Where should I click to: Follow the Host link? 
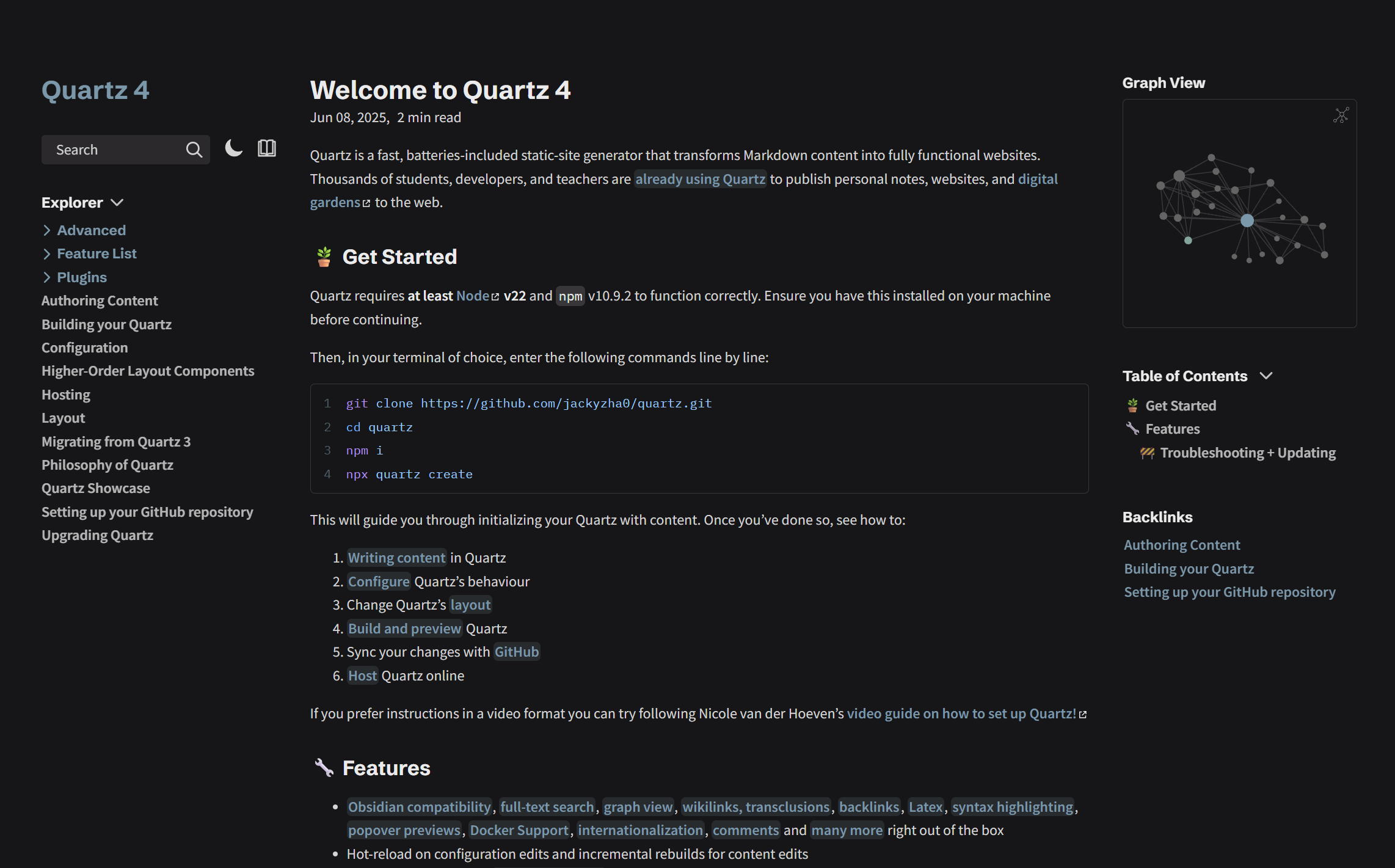tap(363, 676)
